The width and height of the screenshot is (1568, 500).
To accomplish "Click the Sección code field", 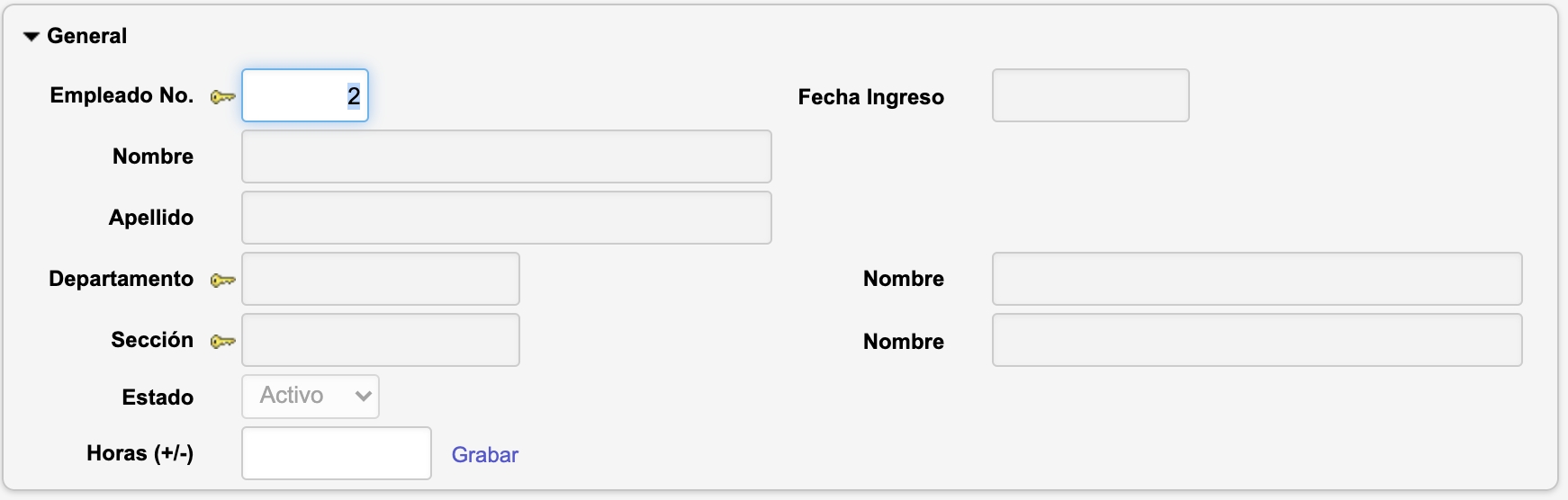I will [380, 340].
